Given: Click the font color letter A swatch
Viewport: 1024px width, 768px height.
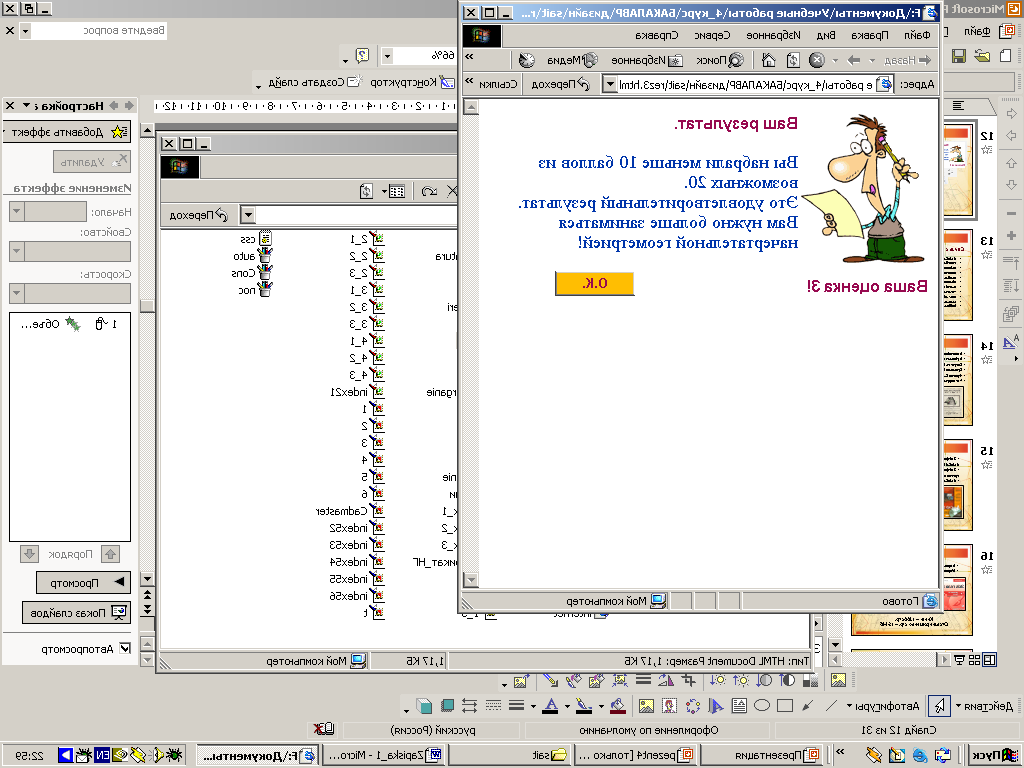Looking at the screenshot, I should pos(551,705).
